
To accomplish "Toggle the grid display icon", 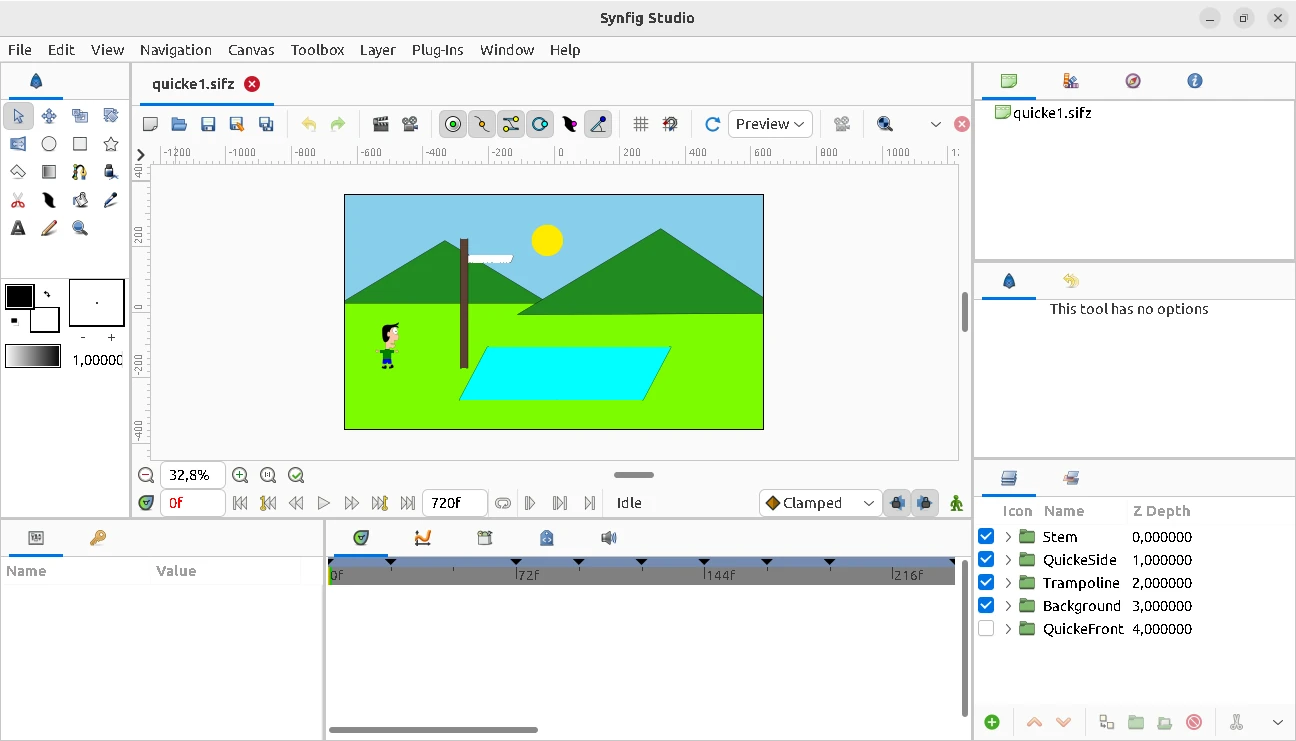I will coord(641,124).
